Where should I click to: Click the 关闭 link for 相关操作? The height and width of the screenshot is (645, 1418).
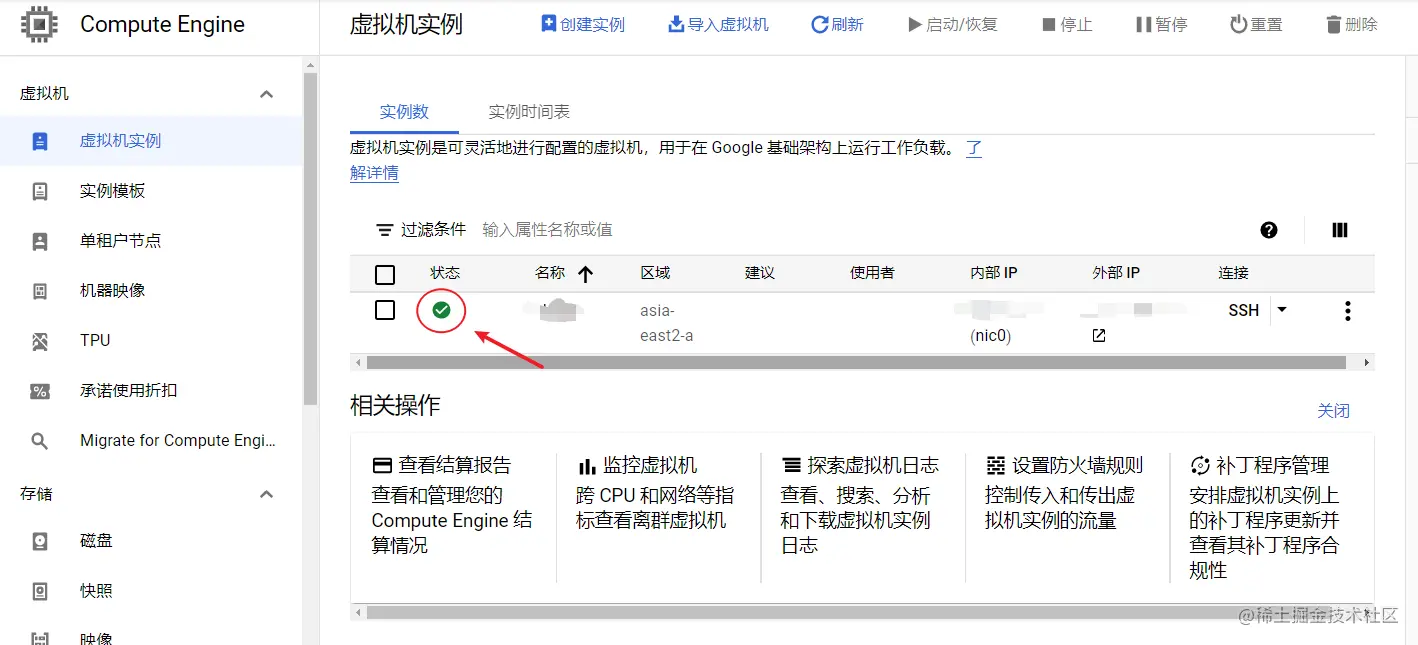[x=1334, y=410]
